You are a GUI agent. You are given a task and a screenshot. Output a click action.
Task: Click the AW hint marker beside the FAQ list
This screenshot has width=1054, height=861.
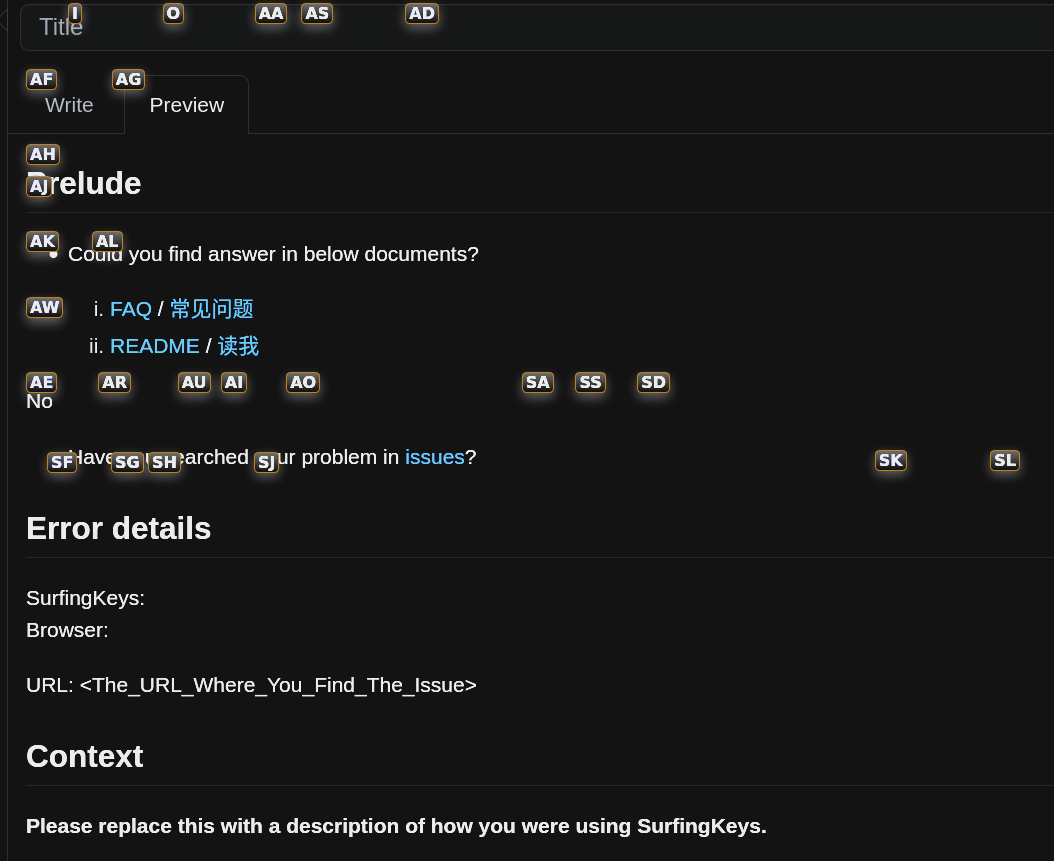coord(44,307)
